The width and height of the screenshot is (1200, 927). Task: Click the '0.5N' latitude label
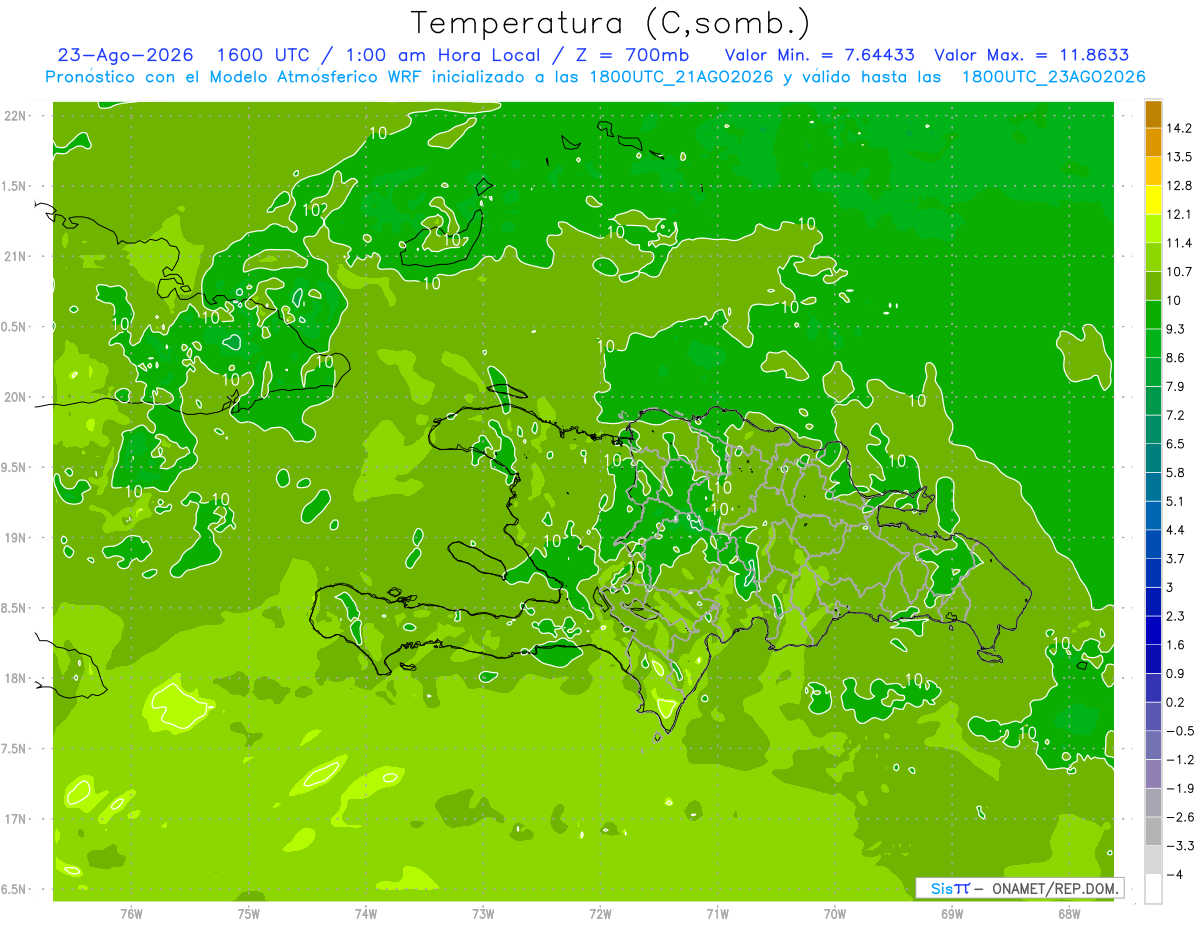click(15, 327)
